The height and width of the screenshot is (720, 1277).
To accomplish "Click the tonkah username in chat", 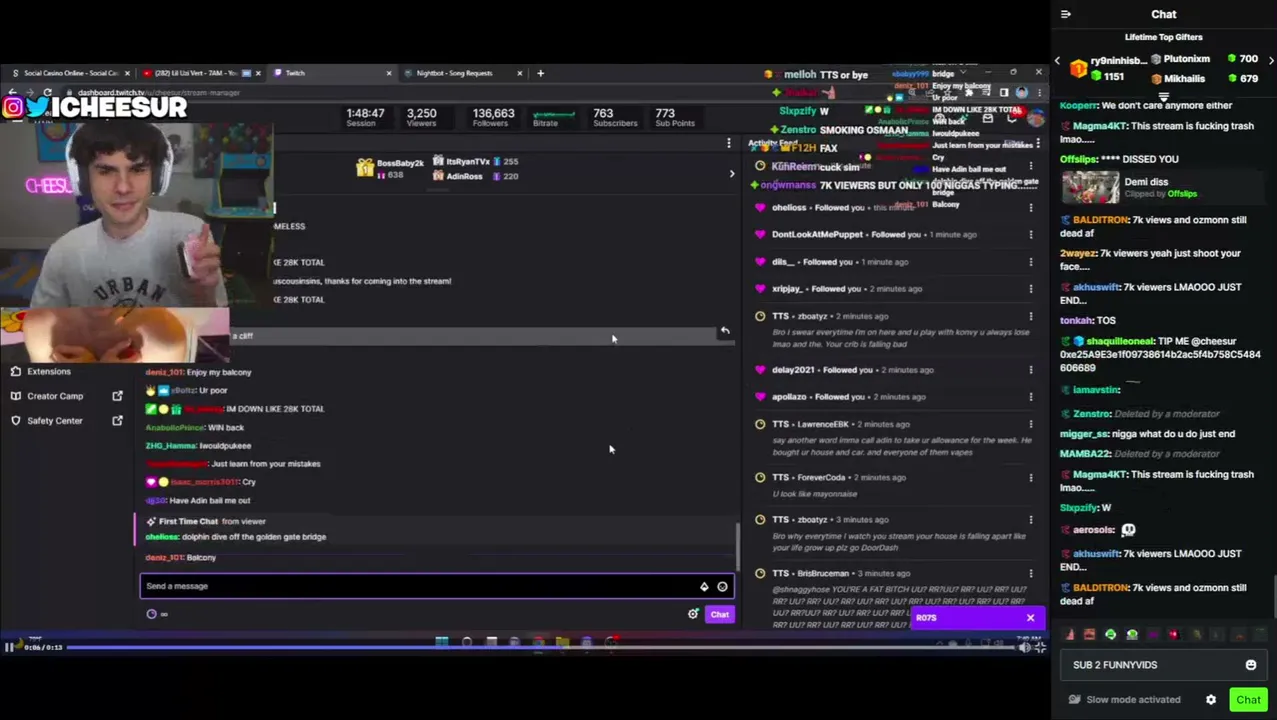I will point(1076,321).
